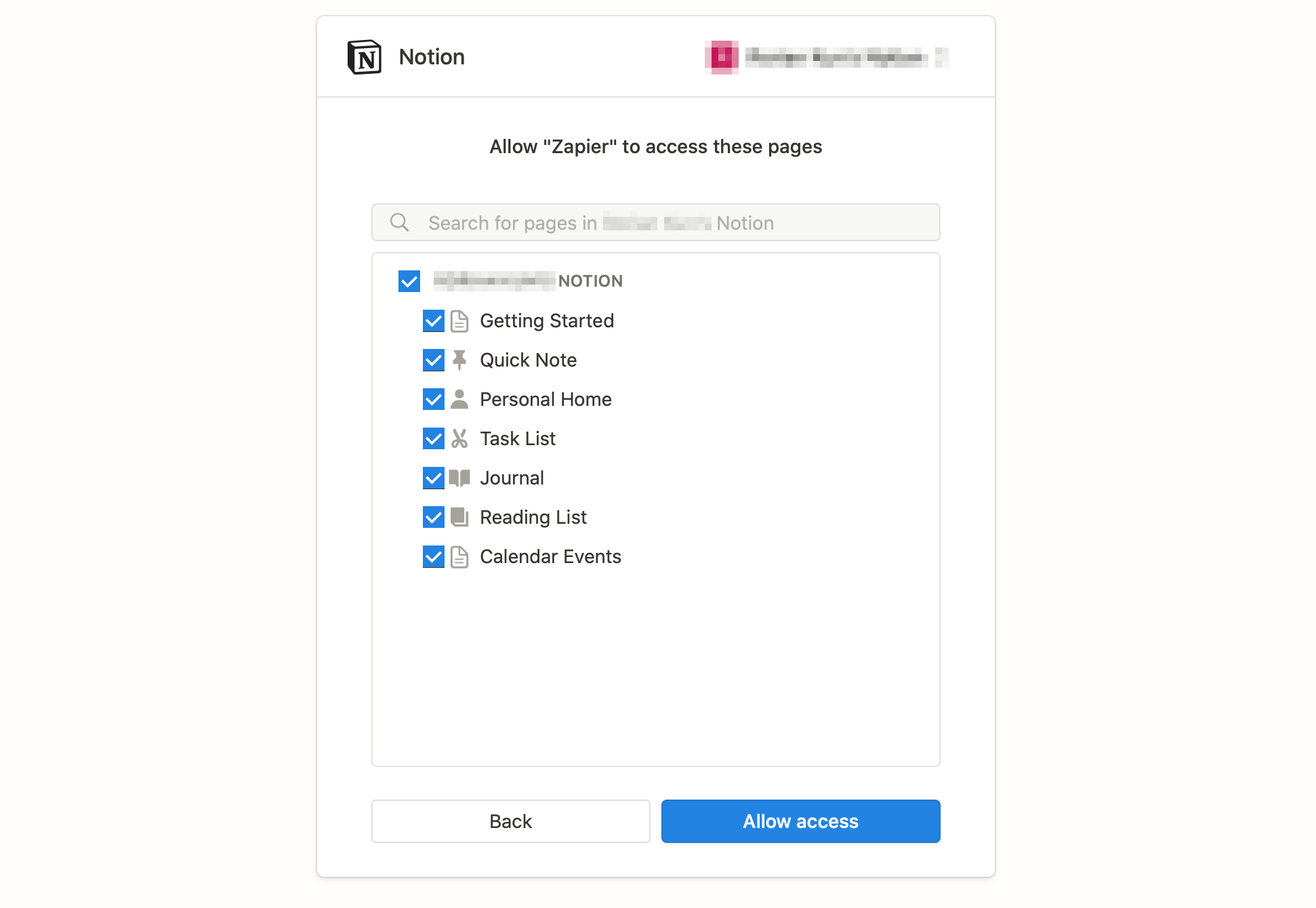Deselect the Reading List checkbox

coord(434,518)
